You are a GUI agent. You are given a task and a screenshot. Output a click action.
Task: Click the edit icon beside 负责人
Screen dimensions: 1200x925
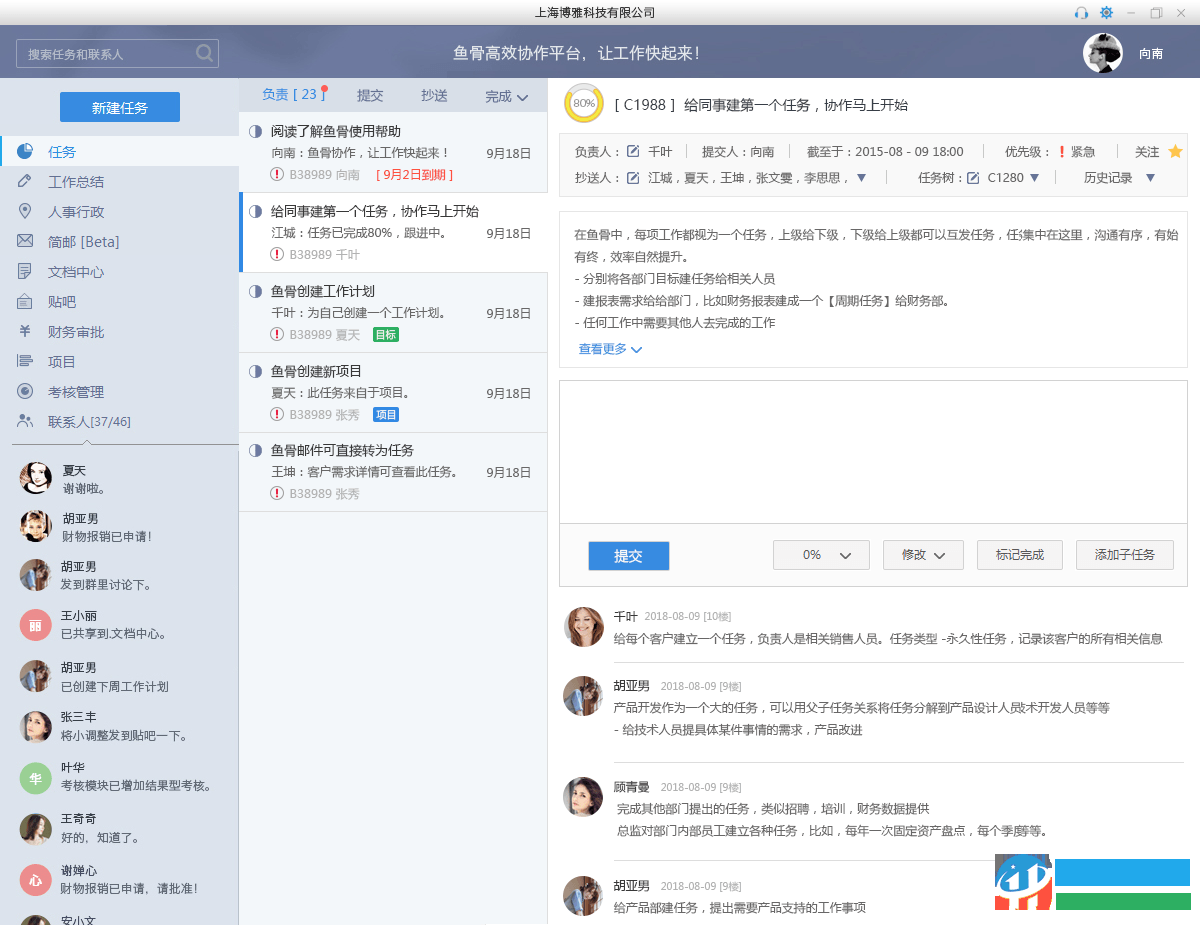[x=634, y=152]
